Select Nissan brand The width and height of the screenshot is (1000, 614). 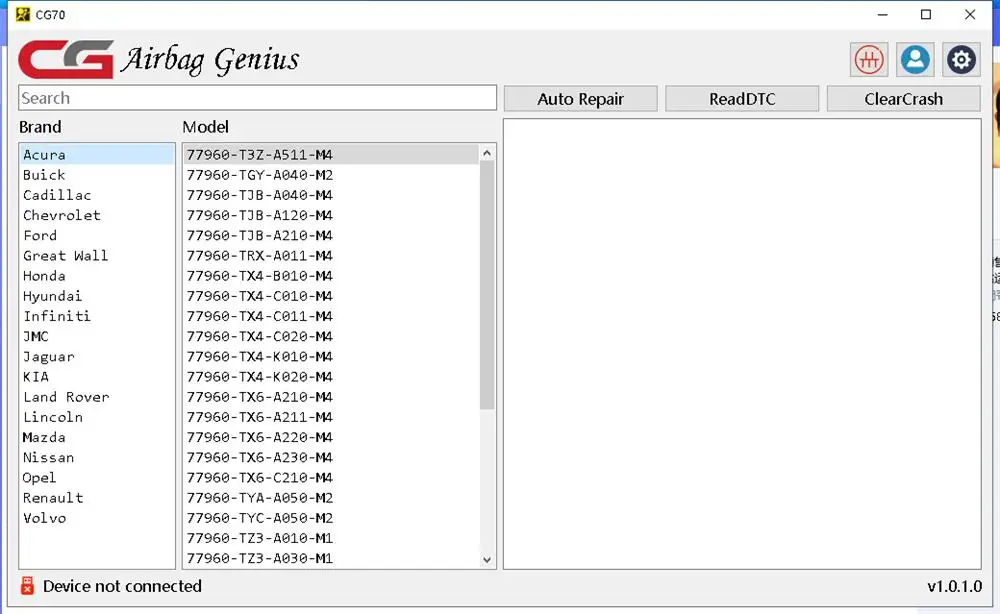click(x=96, y=457)
